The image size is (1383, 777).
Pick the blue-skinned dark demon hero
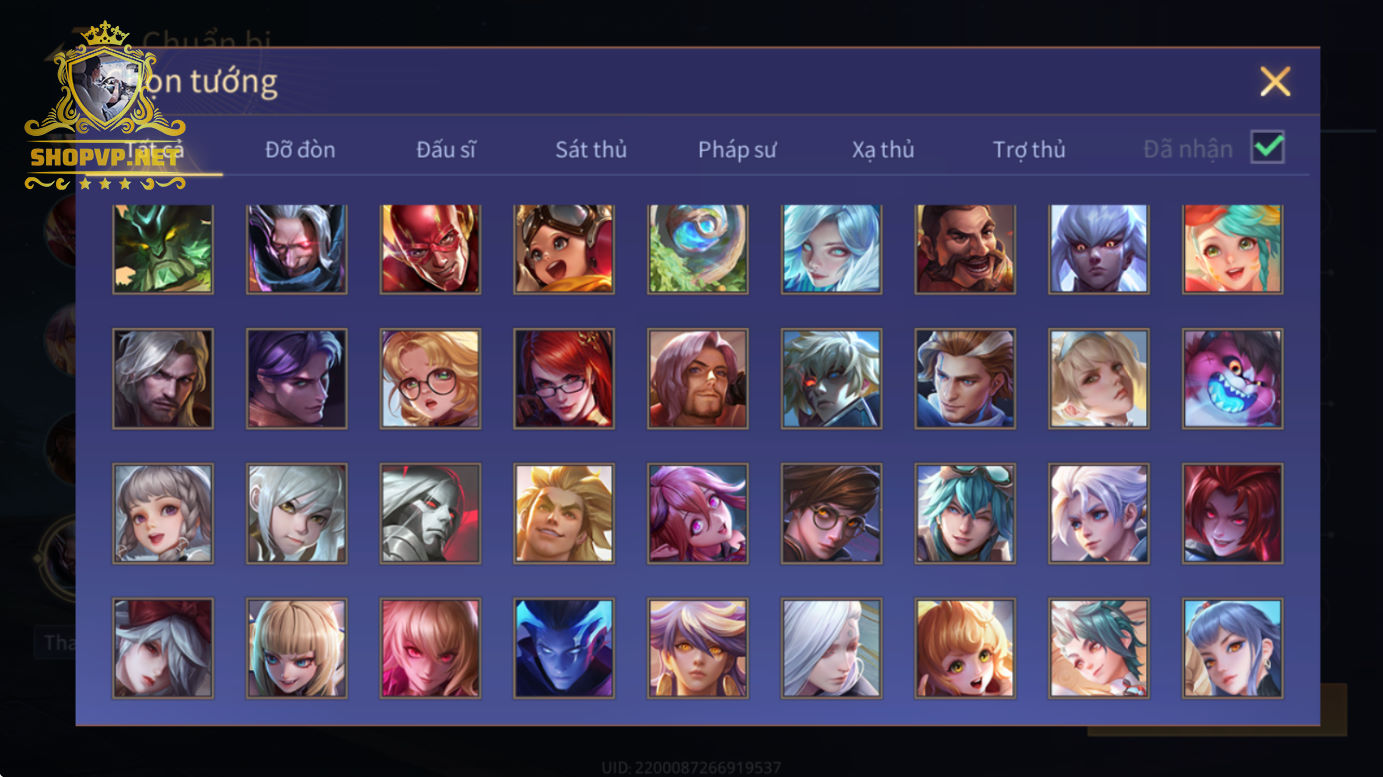(564, 648)
